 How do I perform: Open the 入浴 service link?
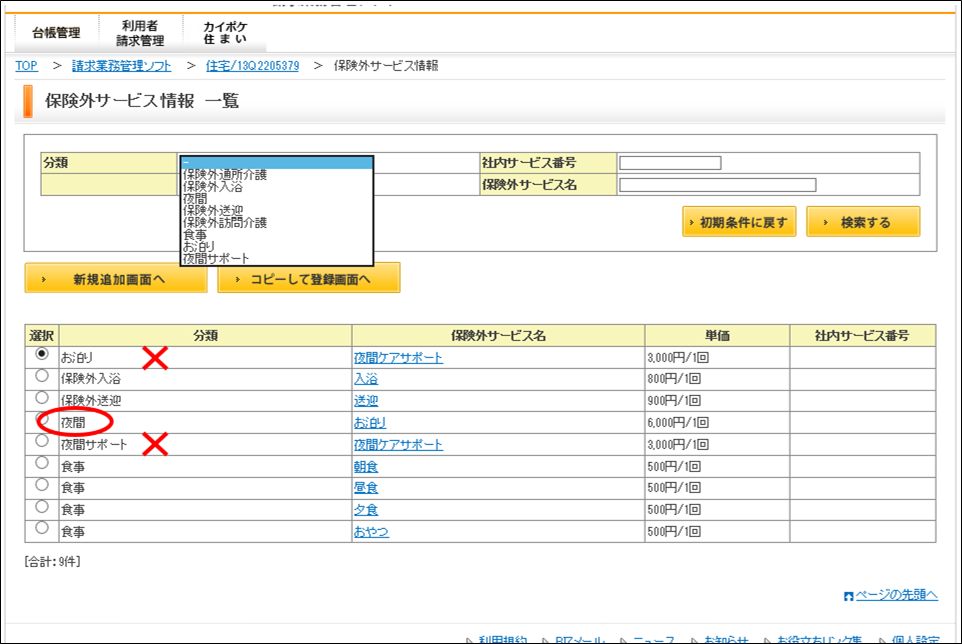click(366, 379)
